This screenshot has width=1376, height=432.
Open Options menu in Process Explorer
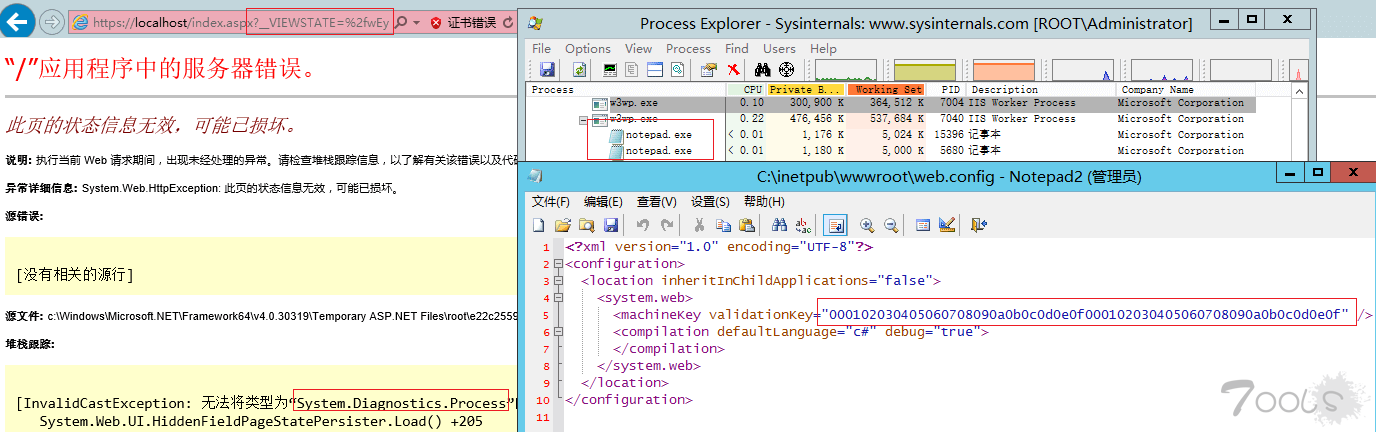click(587, 48)
